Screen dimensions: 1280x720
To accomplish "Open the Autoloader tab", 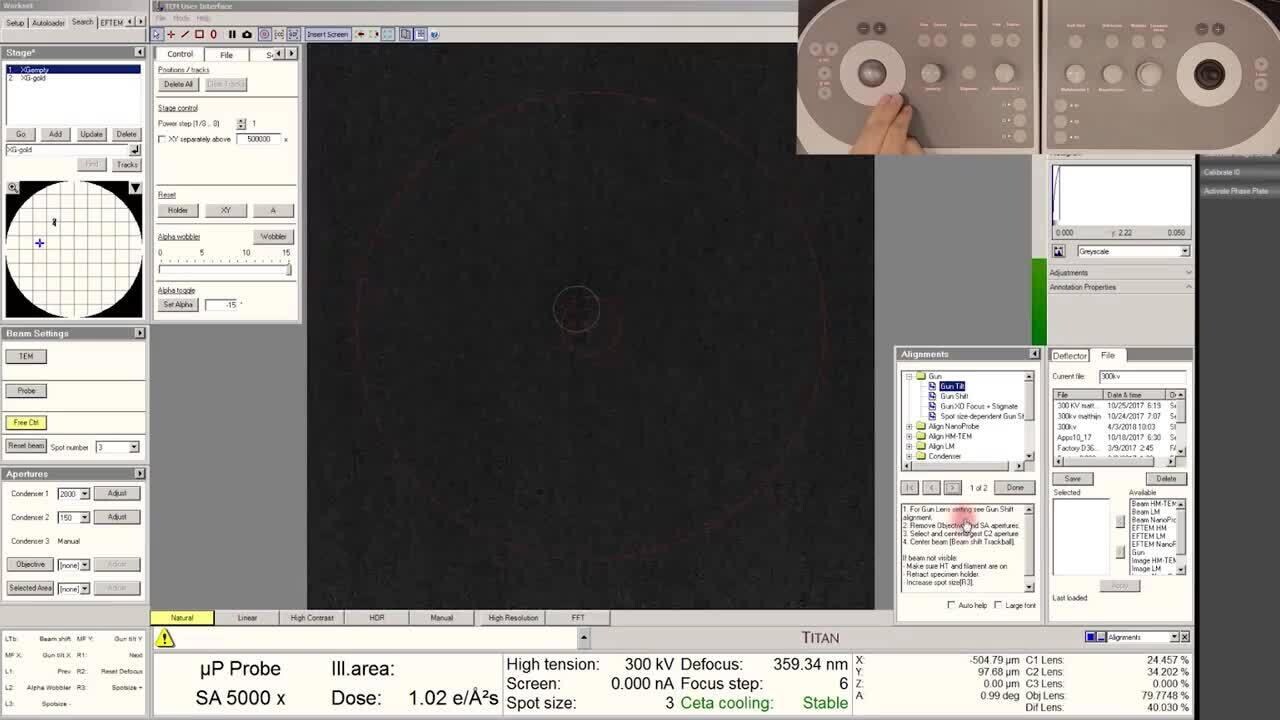I will pyautogui.click(x=48, y=22).
